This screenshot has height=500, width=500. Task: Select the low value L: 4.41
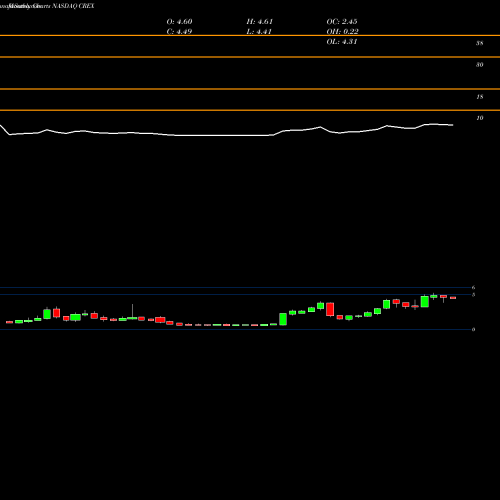(x=259, y=32)
